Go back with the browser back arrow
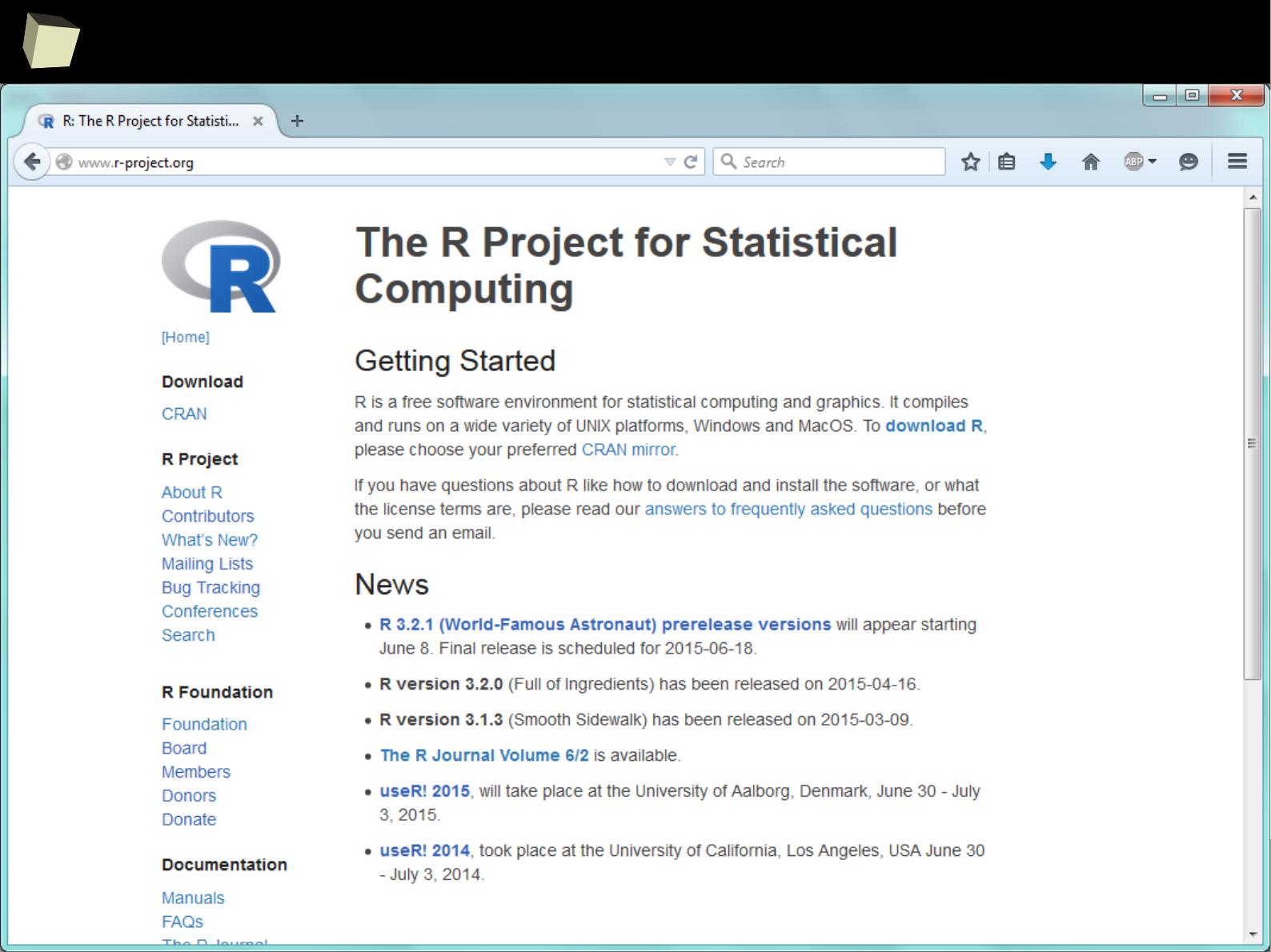 pyautogui.click(x=31, y=162)
